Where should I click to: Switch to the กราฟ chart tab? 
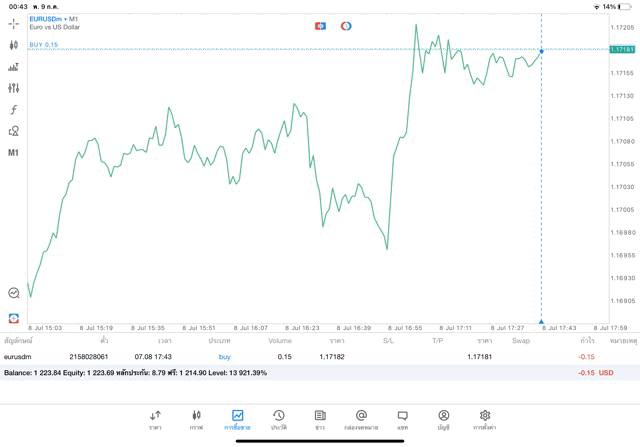click(196, 419)
